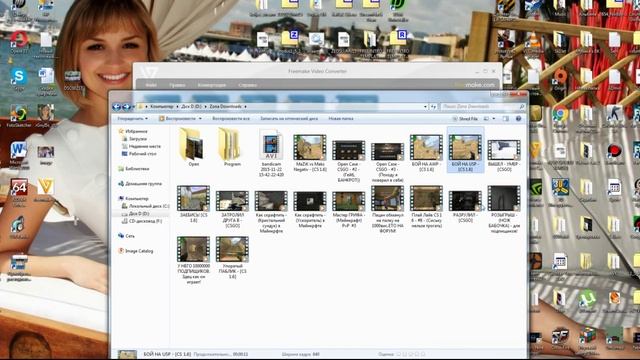Click Диск D (D:) breadcrumb in address bar

[191, 107]
